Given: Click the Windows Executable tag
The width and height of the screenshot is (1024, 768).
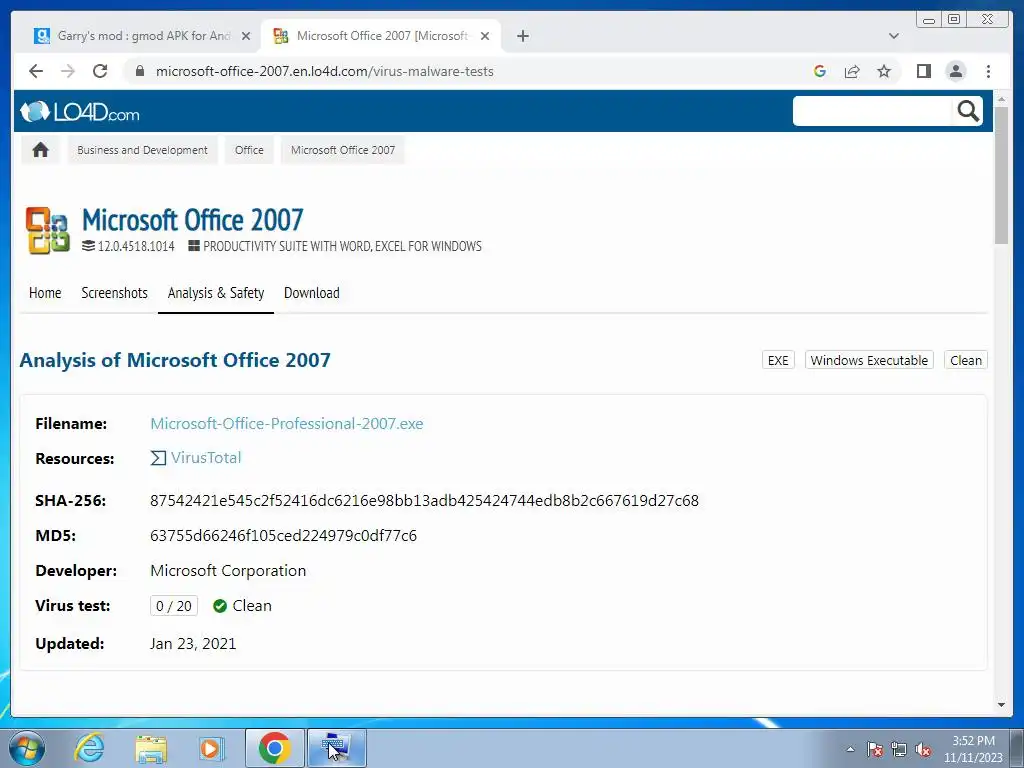Looking at the screenshot, I should (869, 360).
